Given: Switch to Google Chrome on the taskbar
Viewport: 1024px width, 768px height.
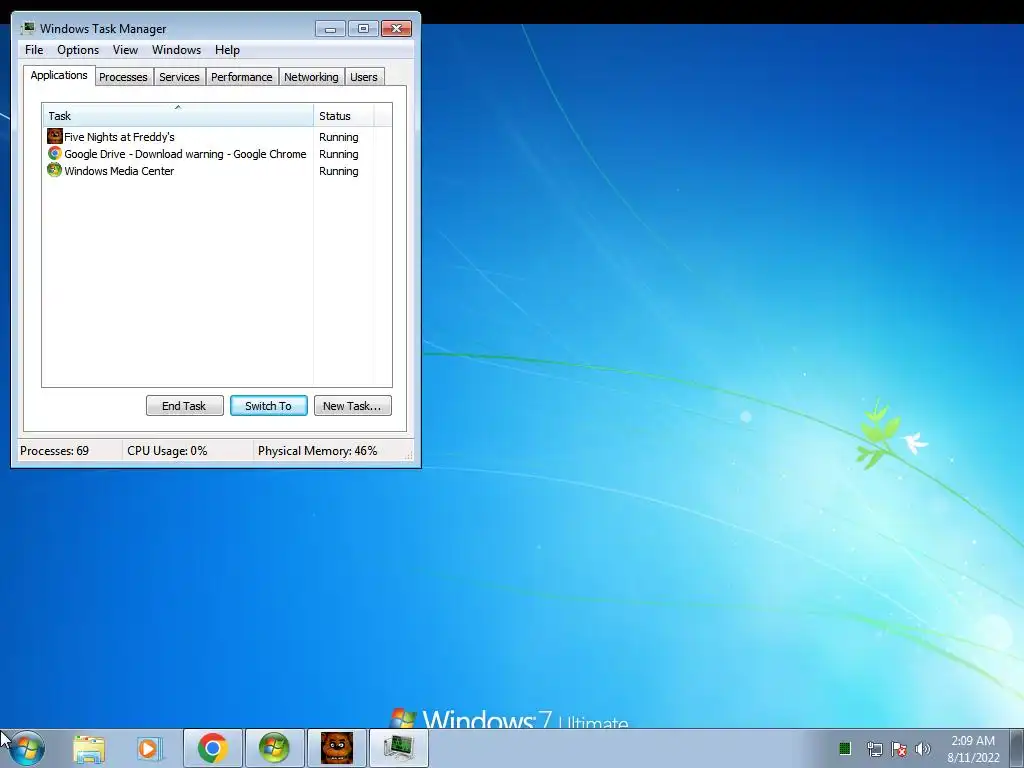Looking at the screenshot, I should click(x=212, y=748).
